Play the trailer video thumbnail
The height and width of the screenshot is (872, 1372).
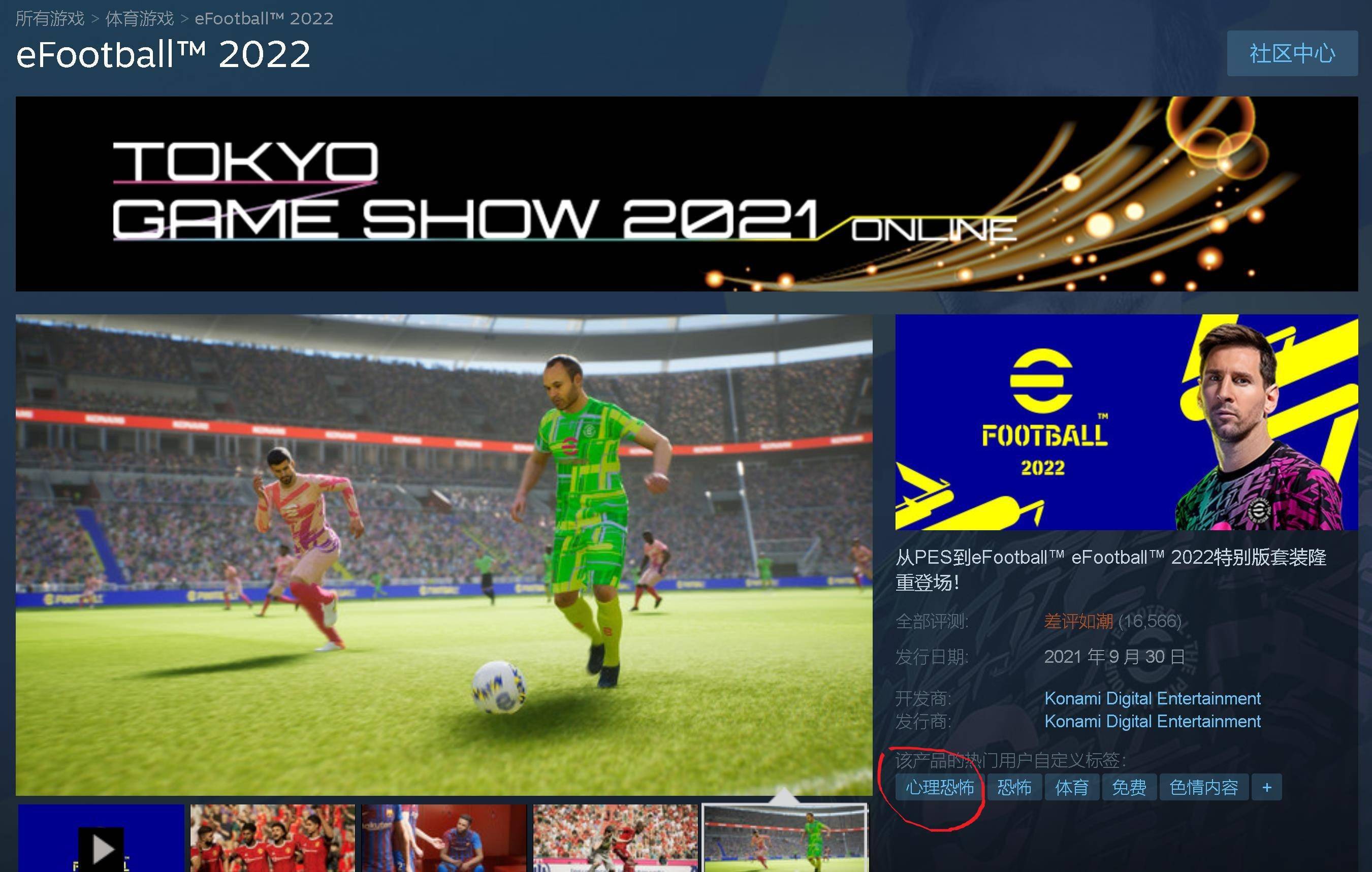point(101,838)
